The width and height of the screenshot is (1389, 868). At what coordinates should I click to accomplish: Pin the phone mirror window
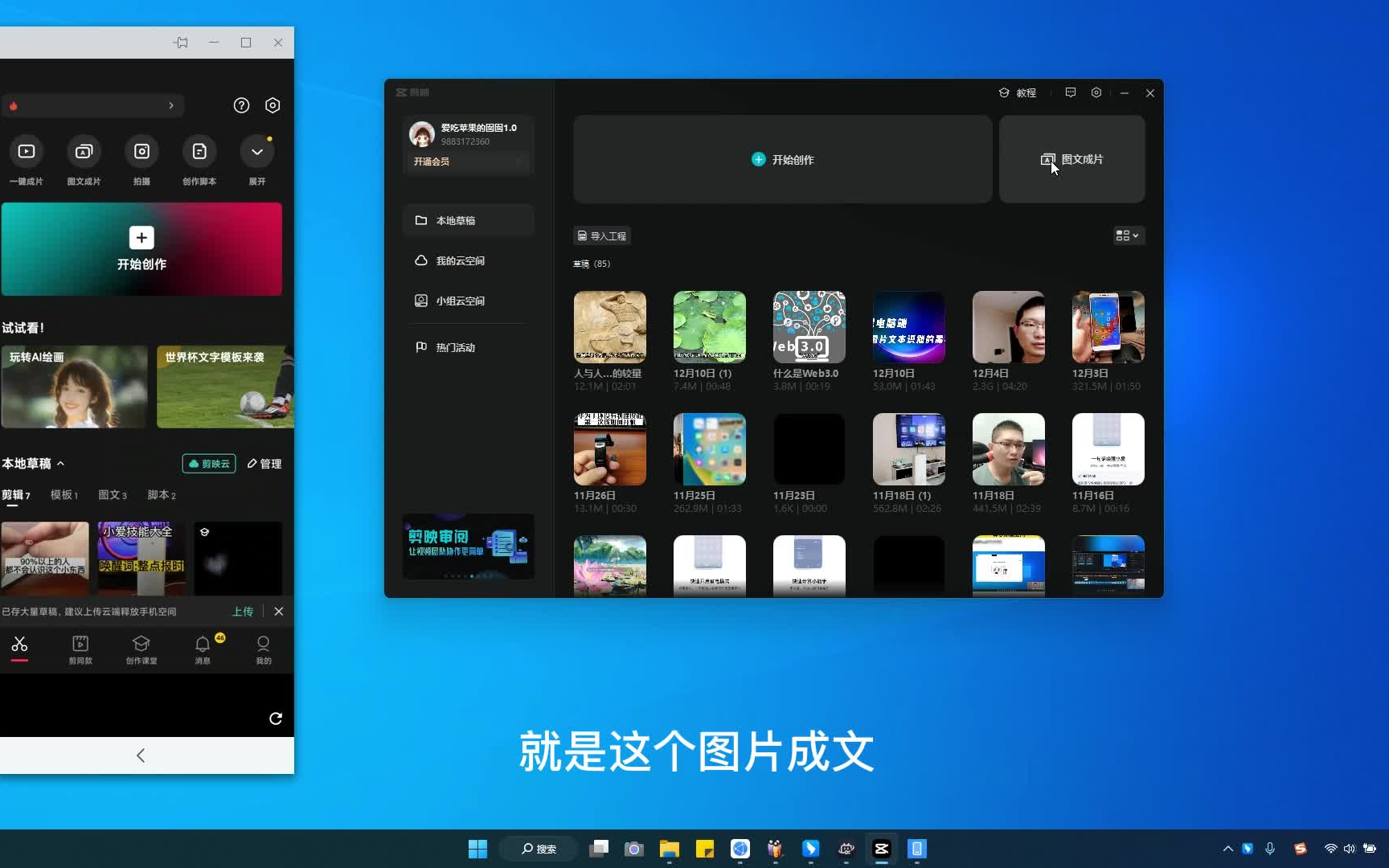coord(181,43)
